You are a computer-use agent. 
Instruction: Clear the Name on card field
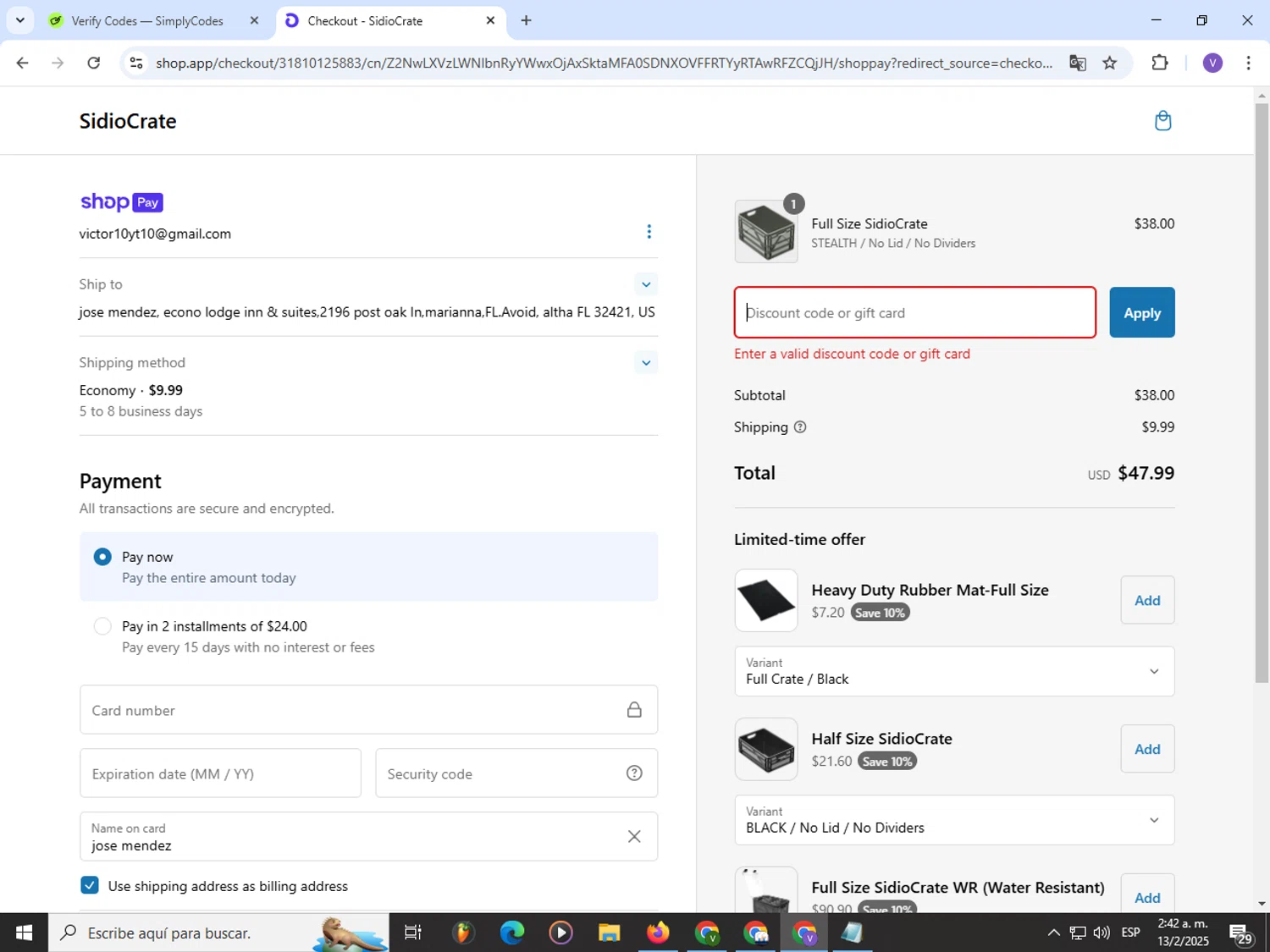pos(634,837)
